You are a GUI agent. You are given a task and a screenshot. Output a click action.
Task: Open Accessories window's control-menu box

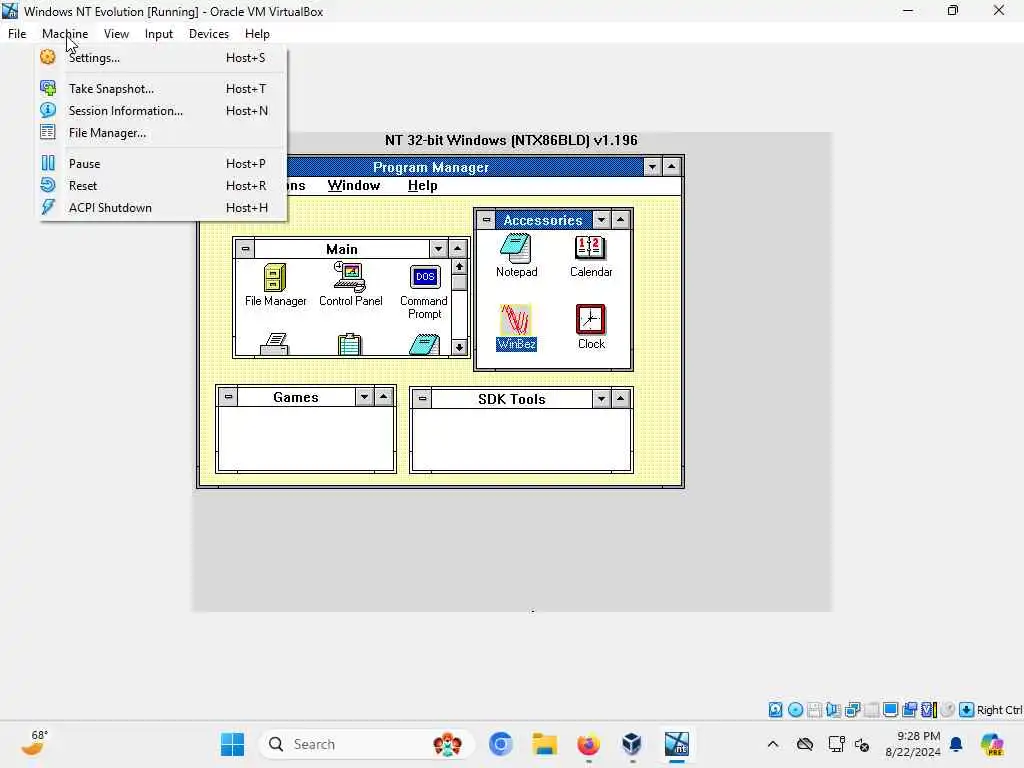pos(486,220)
